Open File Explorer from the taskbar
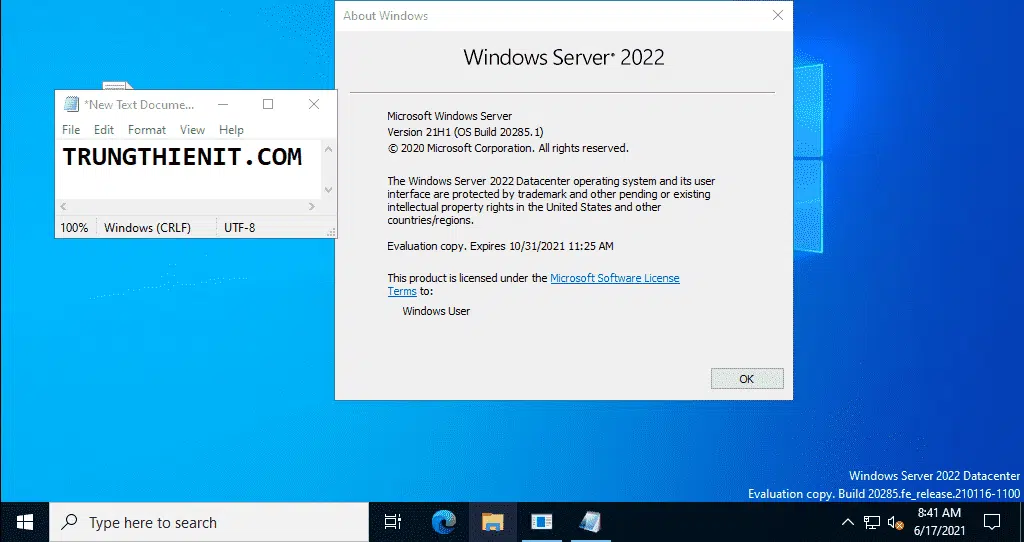This screenshot has height=542, width=1024. [492, 521]
